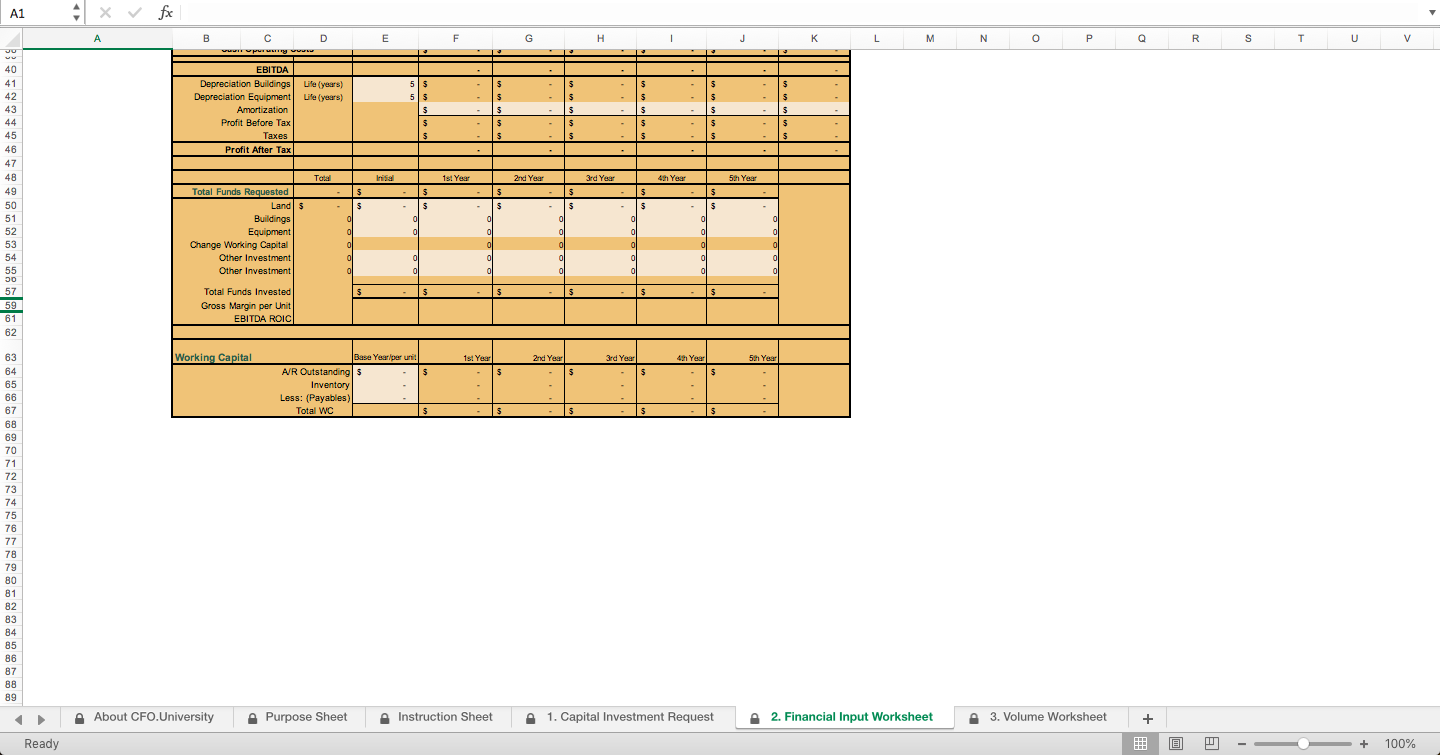Open the Instruction Sheet tab

[x=436, y=717]
